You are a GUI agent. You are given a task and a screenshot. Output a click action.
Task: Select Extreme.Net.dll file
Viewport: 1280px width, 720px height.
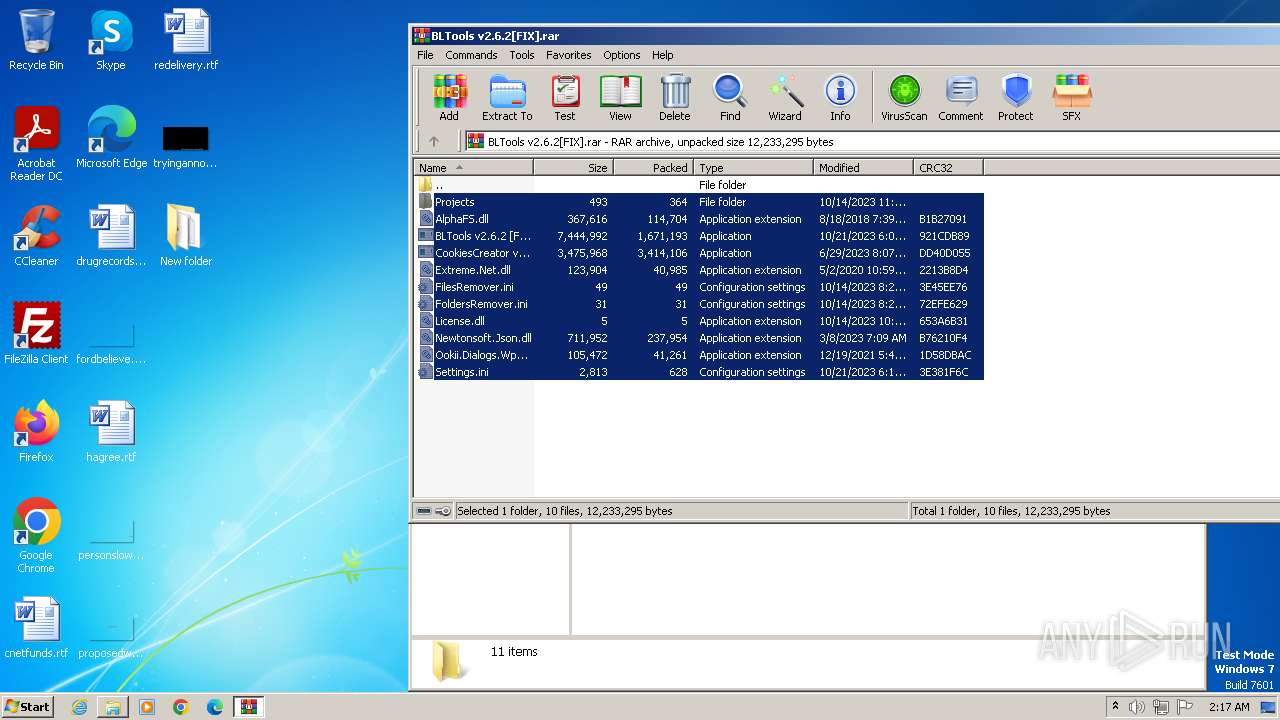coord(699,270)
